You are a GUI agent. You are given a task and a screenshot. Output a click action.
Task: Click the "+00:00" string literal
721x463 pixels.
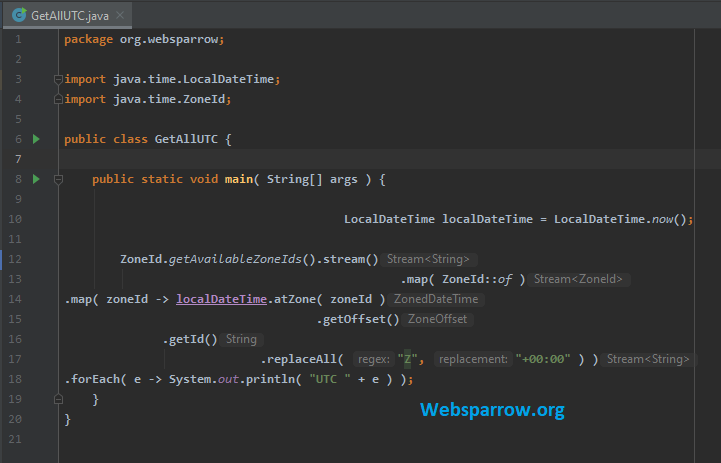pos(543,359)
